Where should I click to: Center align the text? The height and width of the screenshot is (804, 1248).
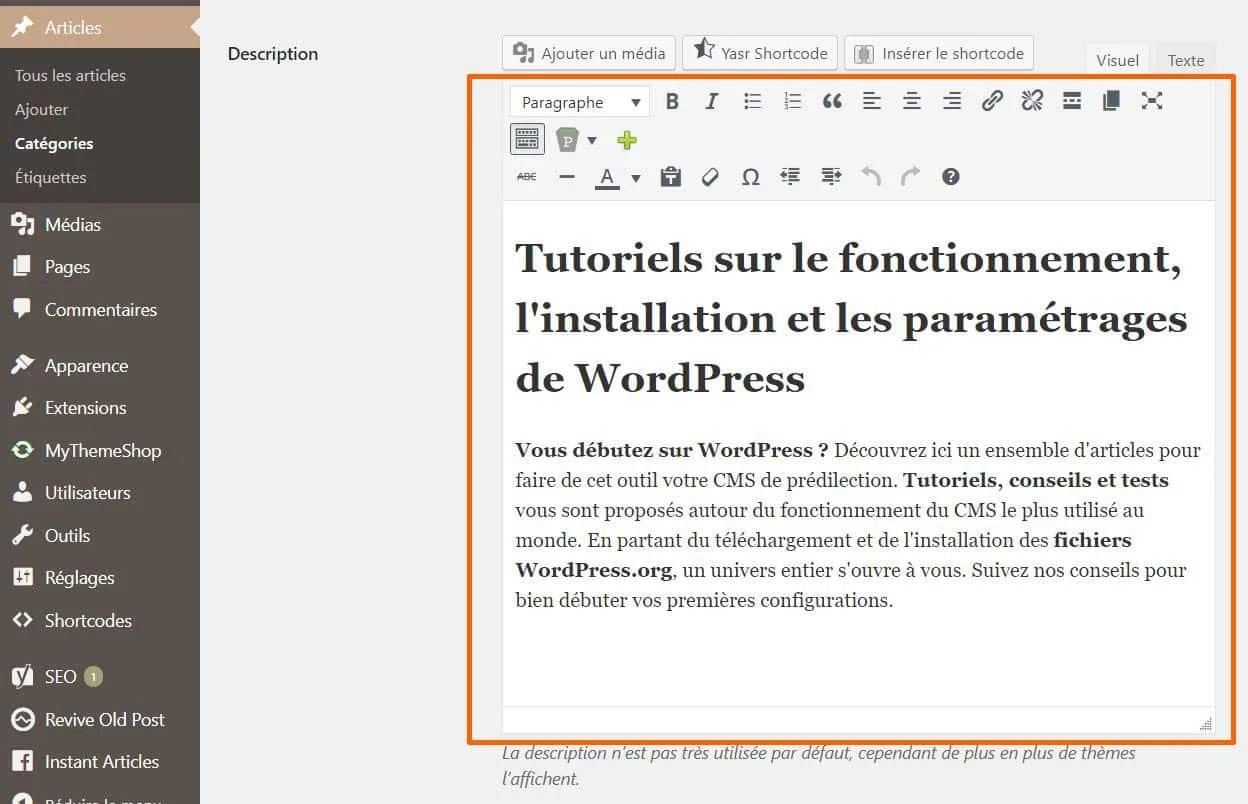point(912,101)
